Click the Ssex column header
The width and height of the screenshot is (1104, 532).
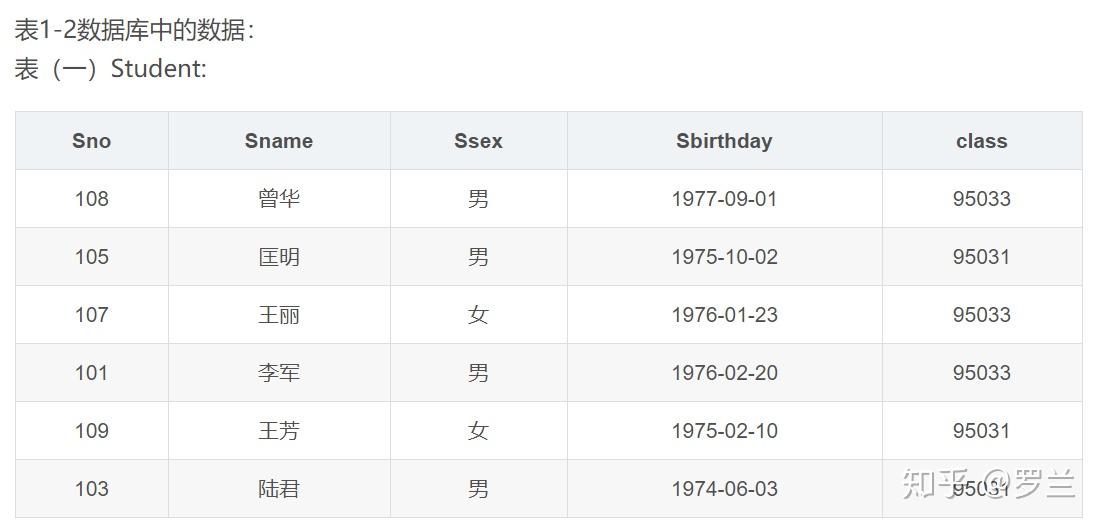(478, 141)
